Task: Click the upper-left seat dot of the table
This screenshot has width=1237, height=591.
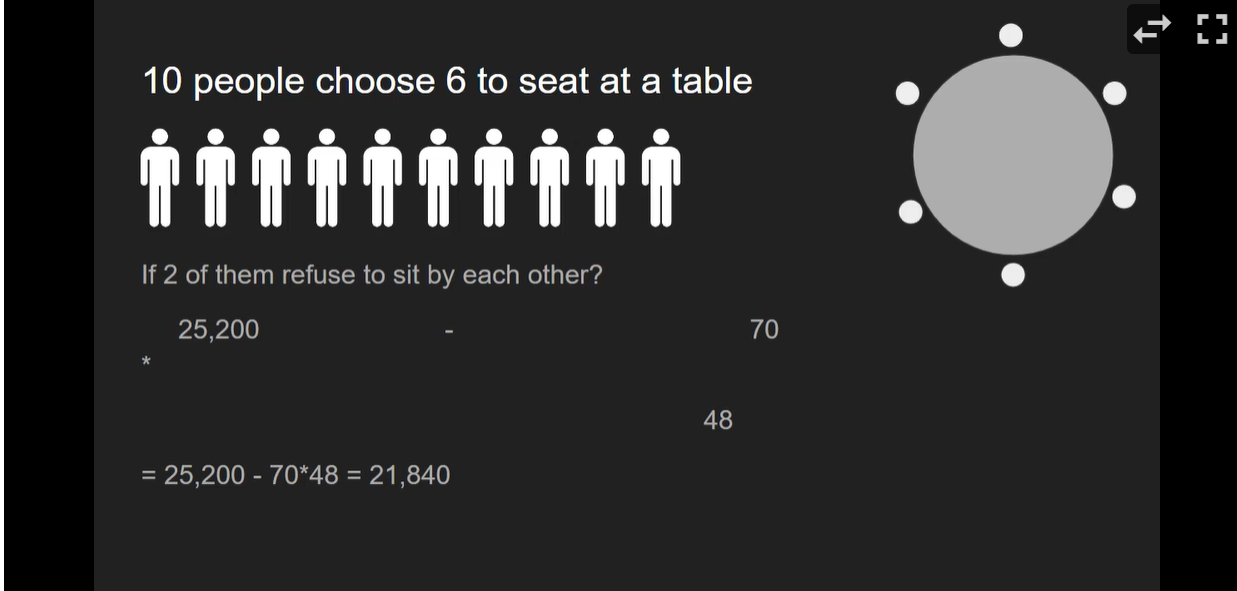Action: (x=909, y=91)
